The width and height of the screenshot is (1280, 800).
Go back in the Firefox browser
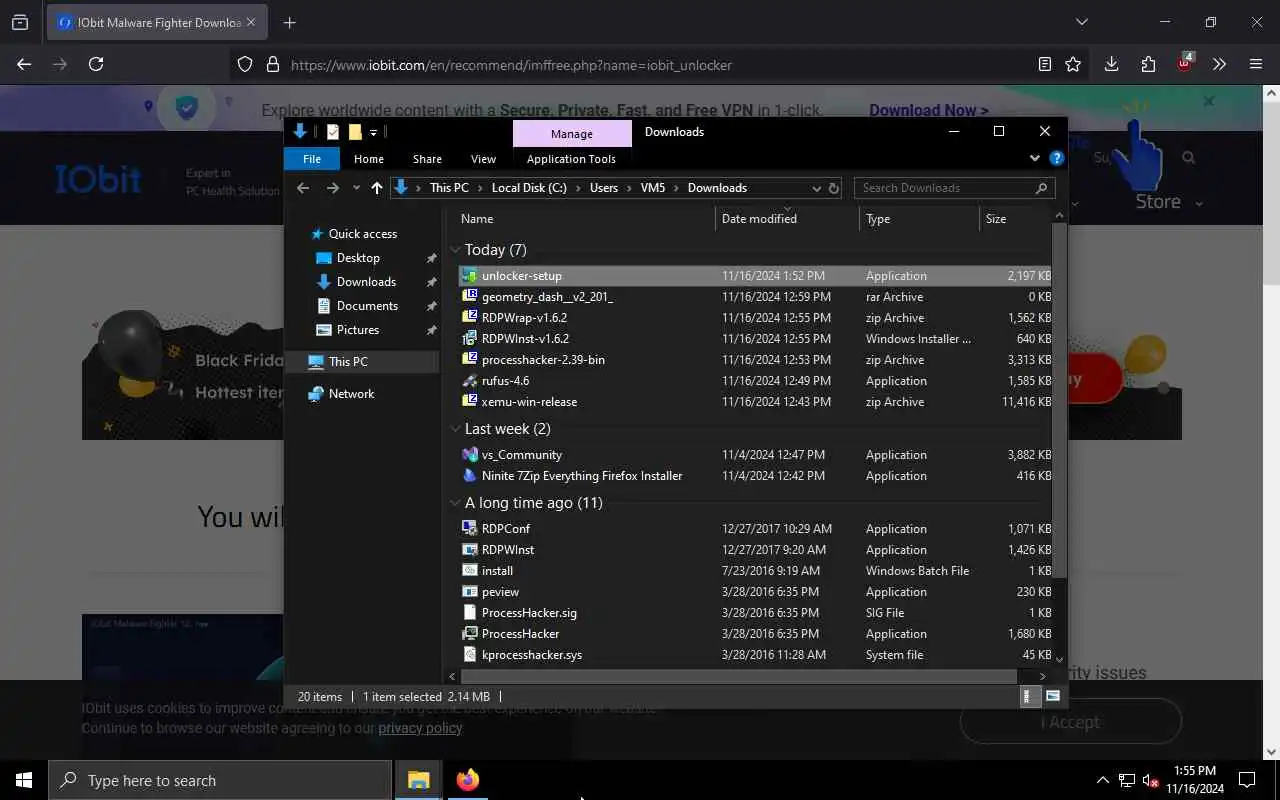24,64
